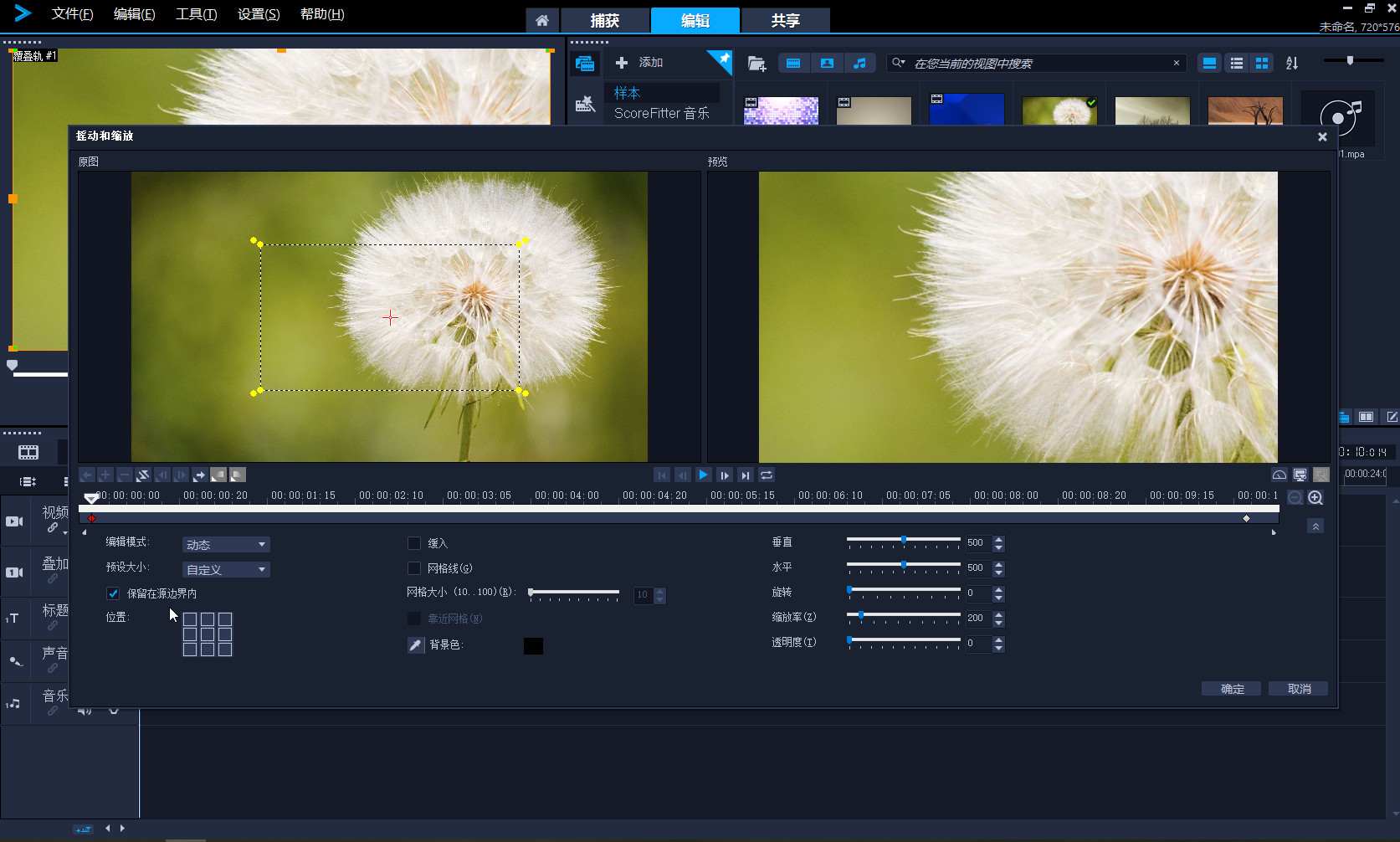Increase the horizontal value with stepper
This screenshot has width=1400, height=842.
[998, 565]
